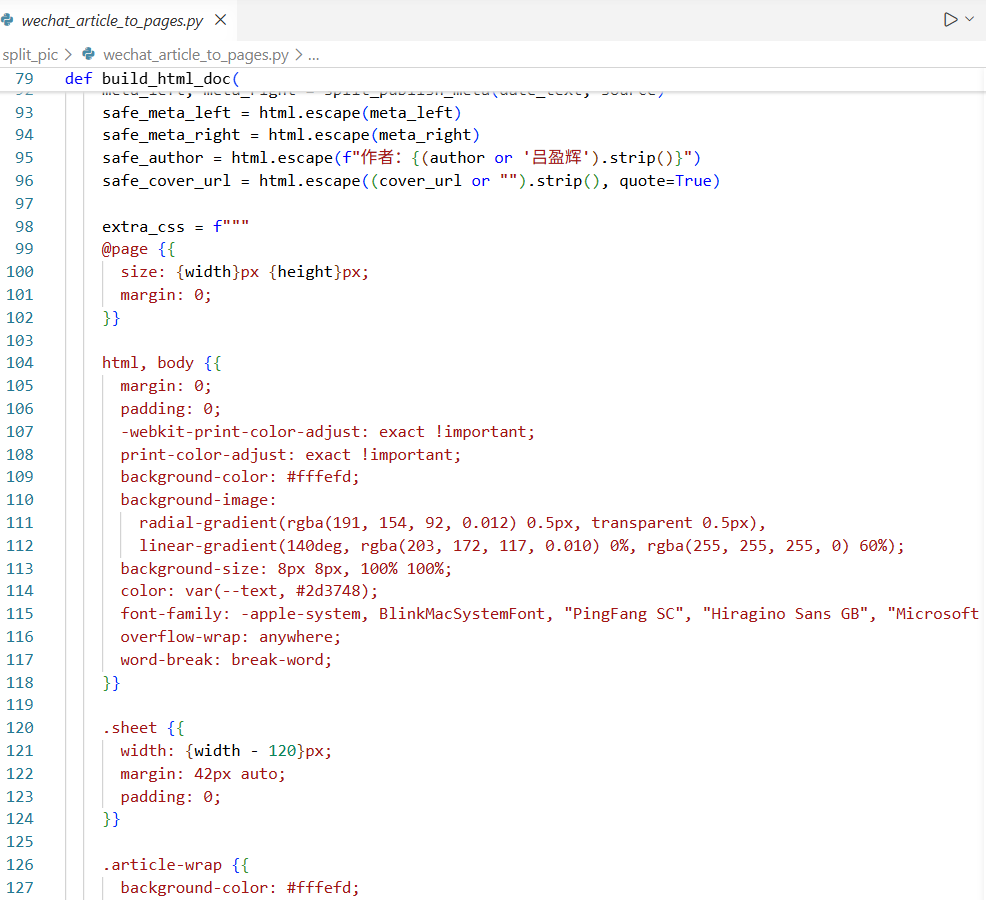Click line number 120 in gutter
986x900 pixels.
coord(20,728)
